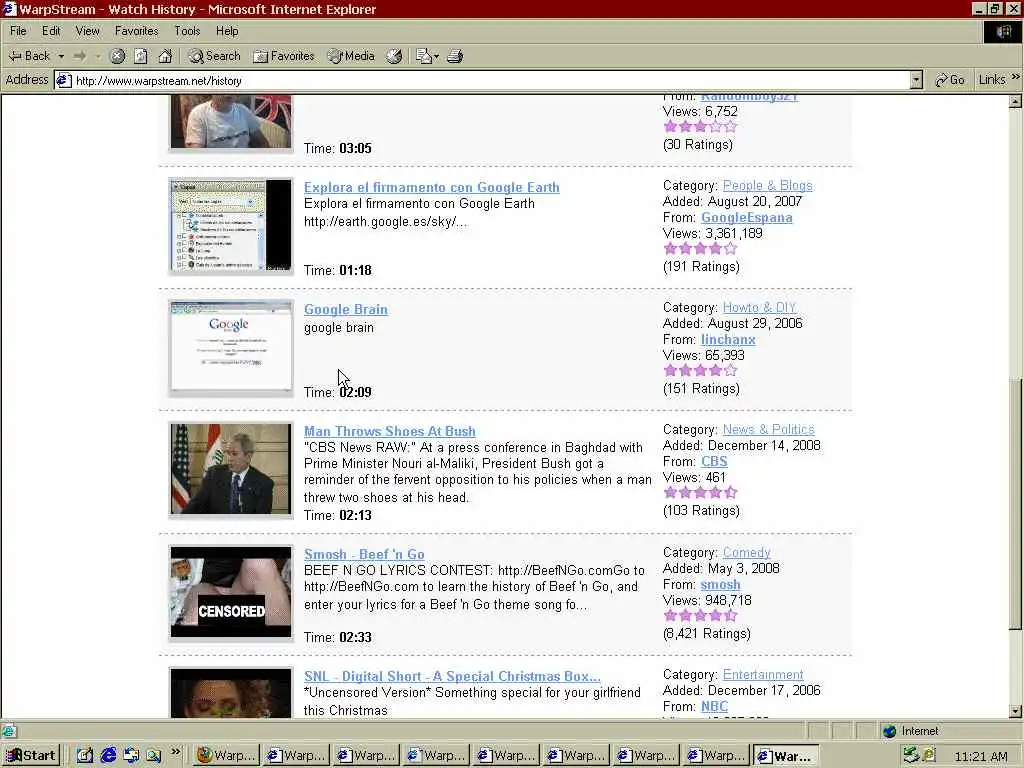Open 'SNL - Digital Short' video link
The width and height of the screenshot is (1024, 768).
pyautogui.click(x=452, y=676)
